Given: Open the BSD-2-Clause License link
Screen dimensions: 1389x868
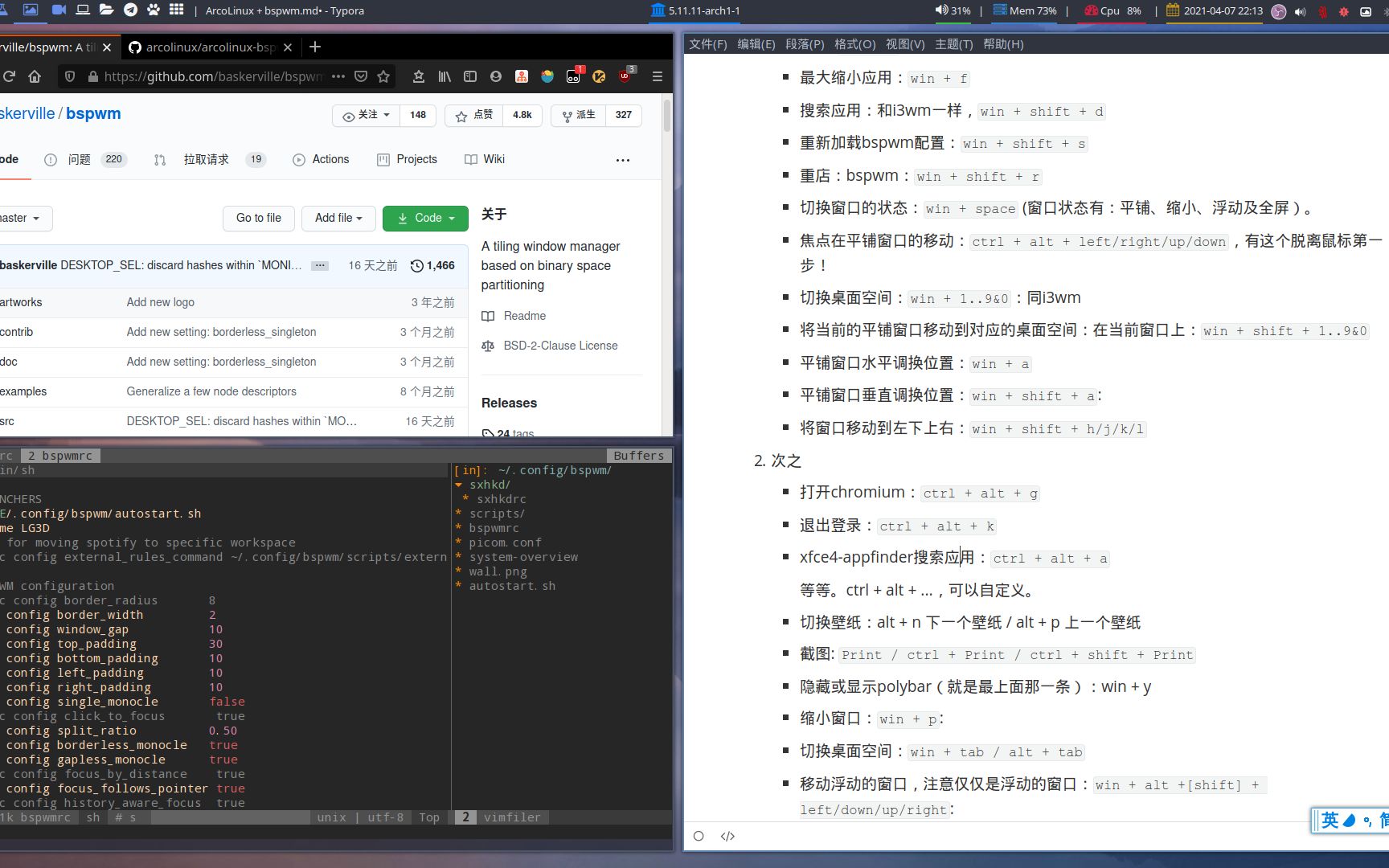Looking at the screenshot, I should (559, 346).
